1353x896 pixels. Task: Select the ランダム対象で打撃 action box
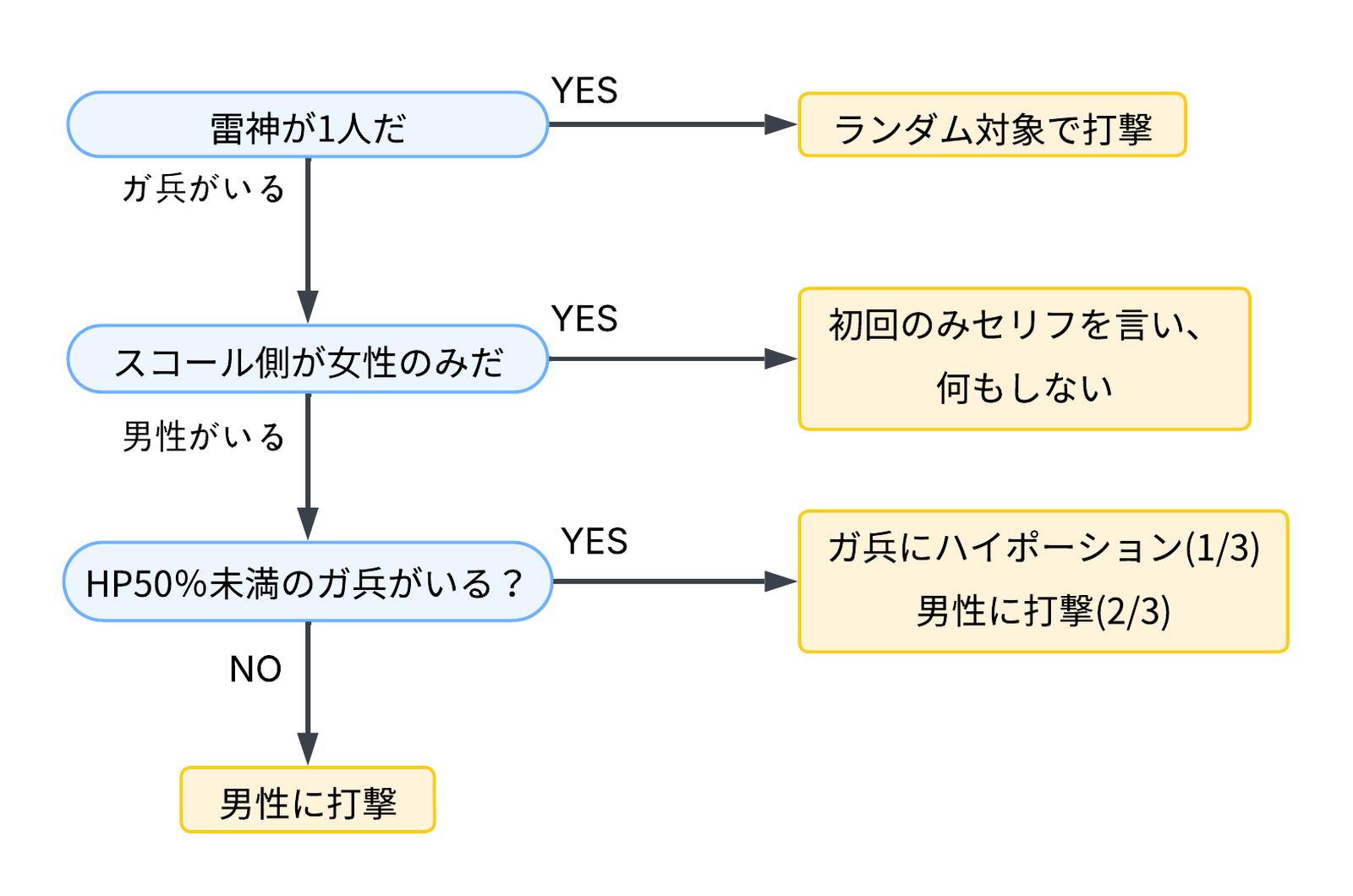click(x=992, y=125)
